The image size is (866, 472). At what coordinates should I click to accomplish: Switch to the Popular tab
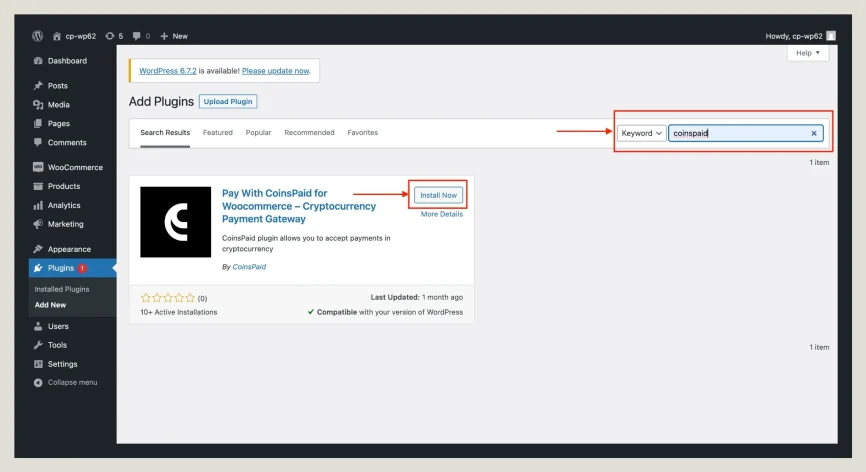258,133
